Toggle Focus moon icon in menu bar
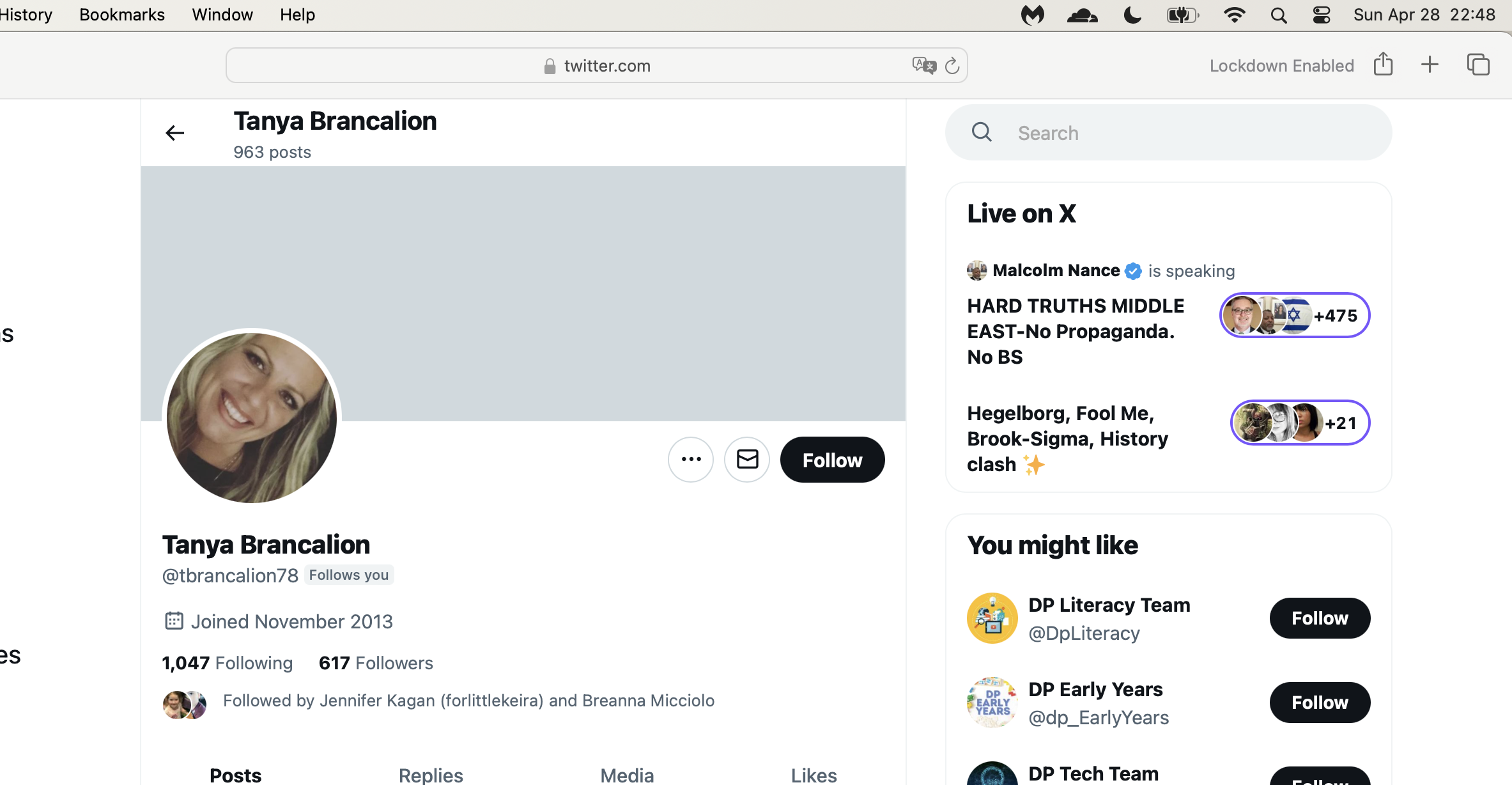Viewport: 1512px width, 785px height. pos(1132,15)
